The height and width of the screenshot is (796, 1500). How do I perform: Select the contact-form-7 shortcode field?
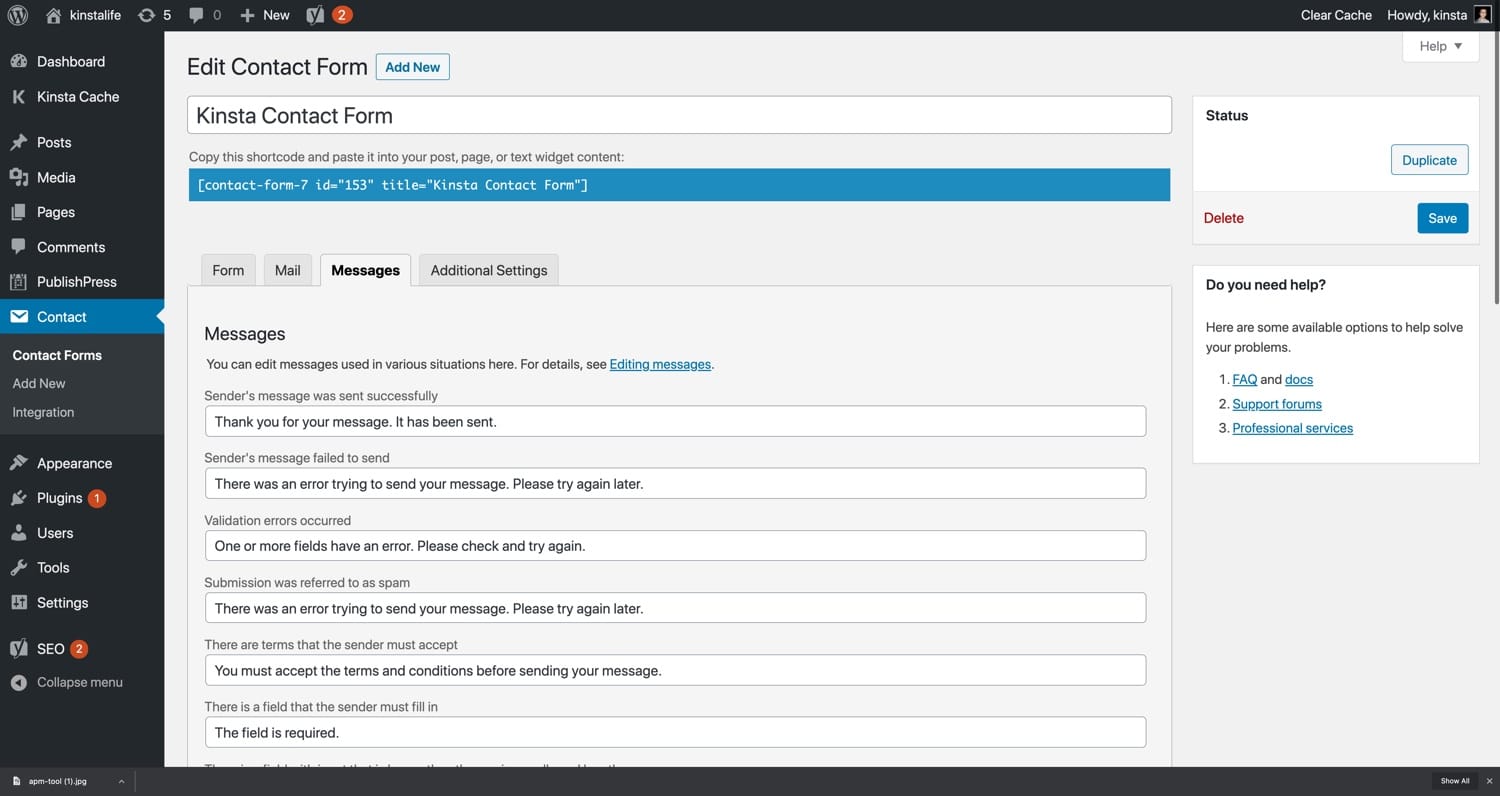coord(678,185)
